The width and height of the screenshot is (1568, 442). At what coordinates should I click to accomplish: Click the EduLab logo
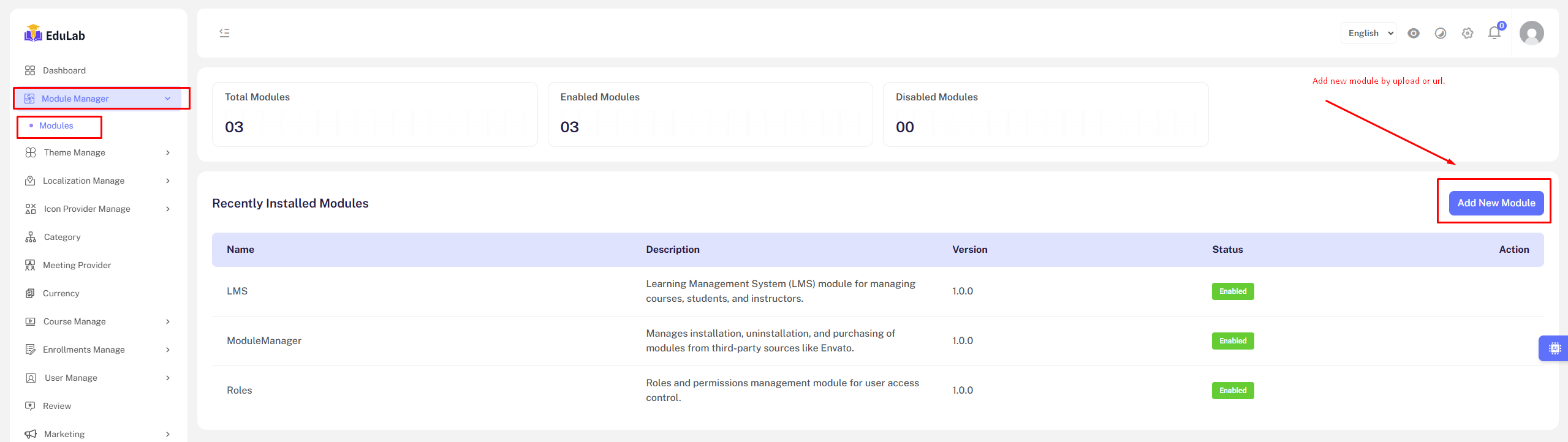tap(55, 34)
